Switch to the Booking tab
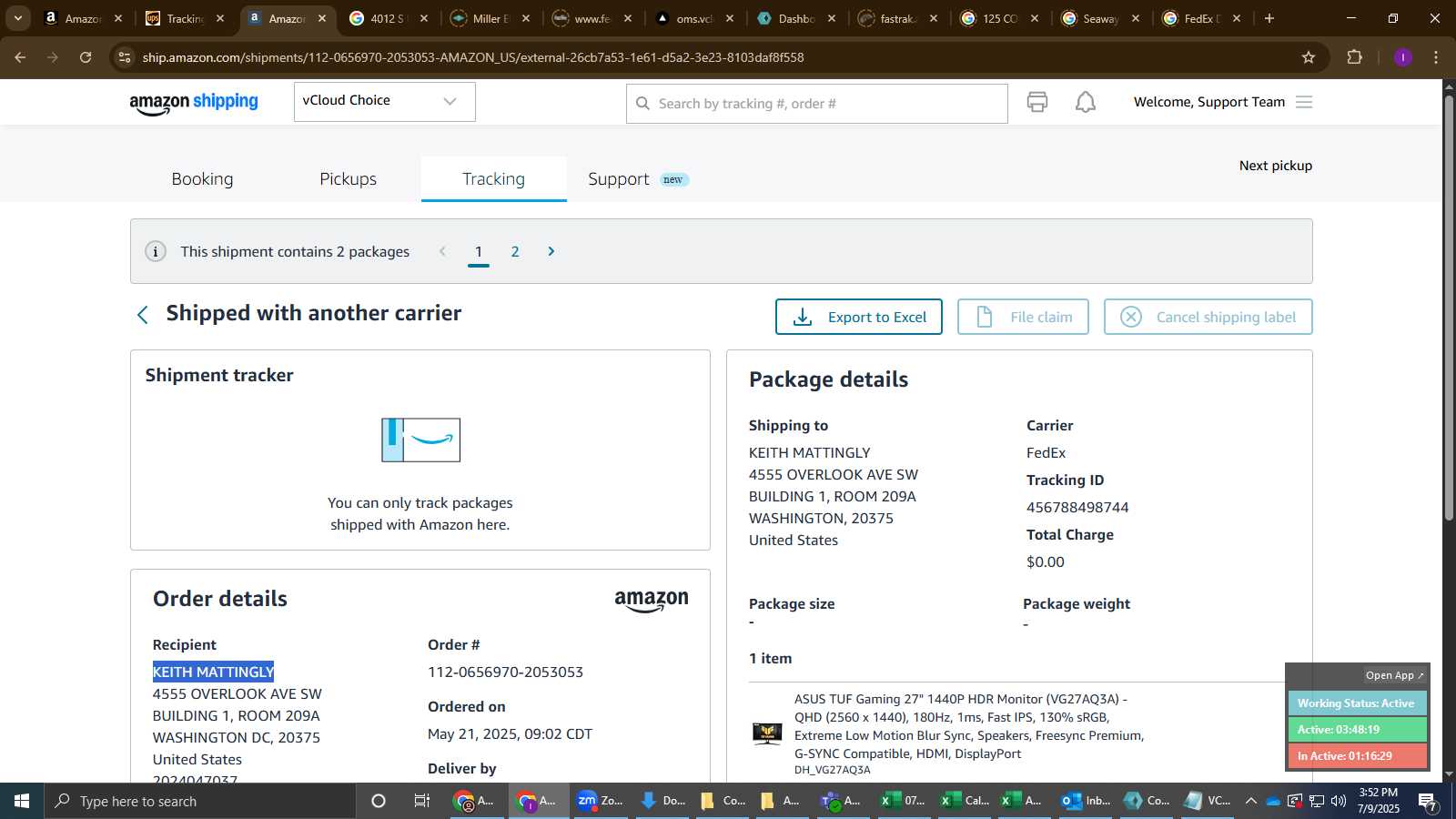Image resolution: width=1456 pixels, height=819 pixels. point(202,179)
